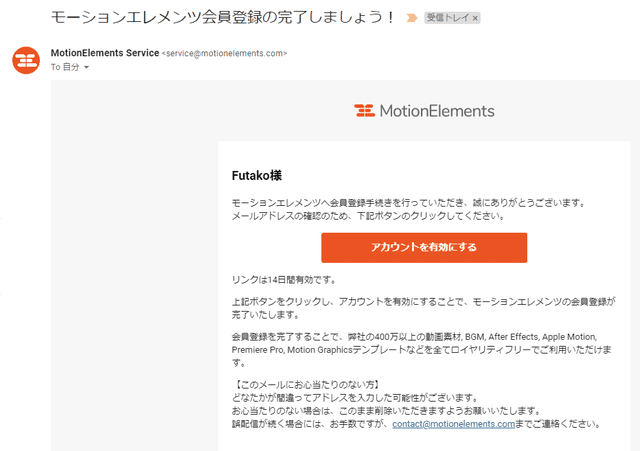
Task: Click the リンクは14日間有効です line
Action: tap(284, 280)
